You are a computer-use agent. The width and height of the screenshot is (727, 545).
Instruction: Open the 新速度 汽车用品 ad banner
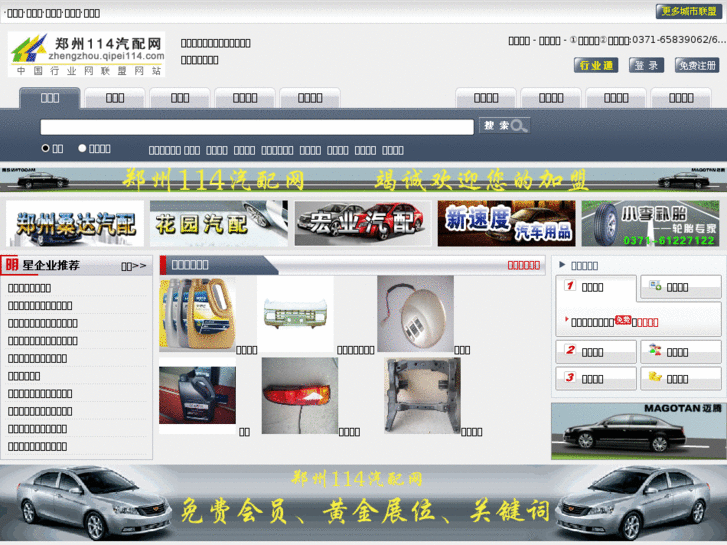point(506,223)
